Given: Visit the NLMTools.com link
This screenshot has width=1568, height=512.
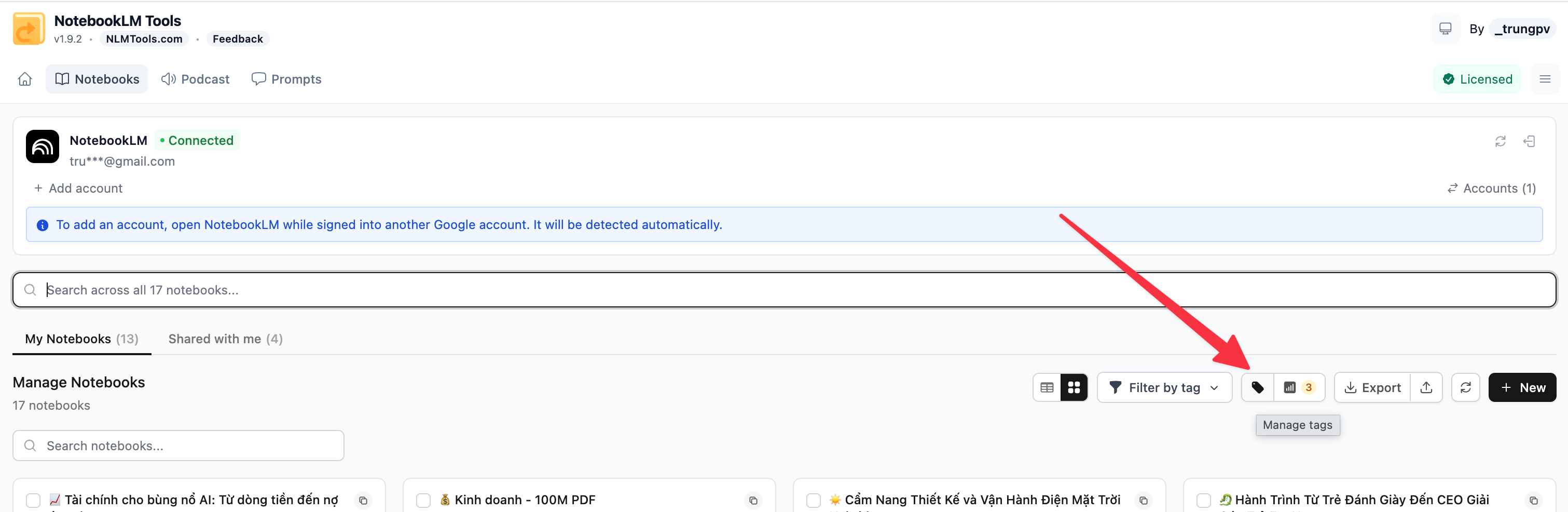Looking at the screenshot, I should point(144,39).
